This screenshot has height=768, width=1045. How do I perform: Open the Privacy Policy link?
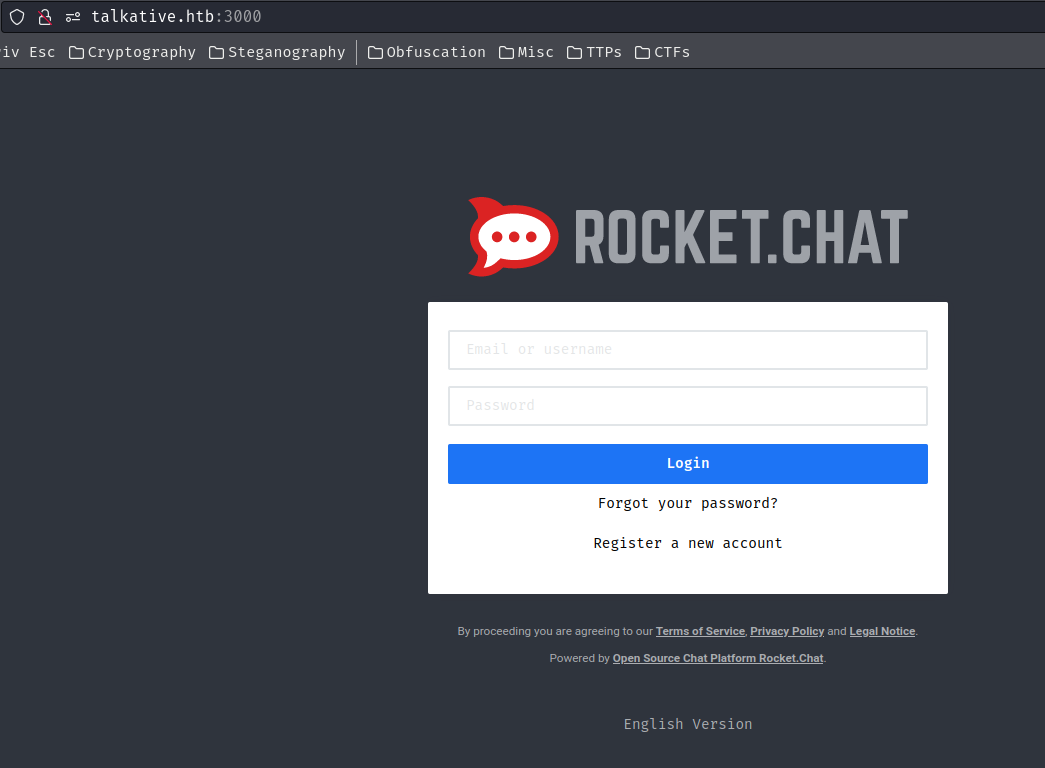tap(787, 631)
